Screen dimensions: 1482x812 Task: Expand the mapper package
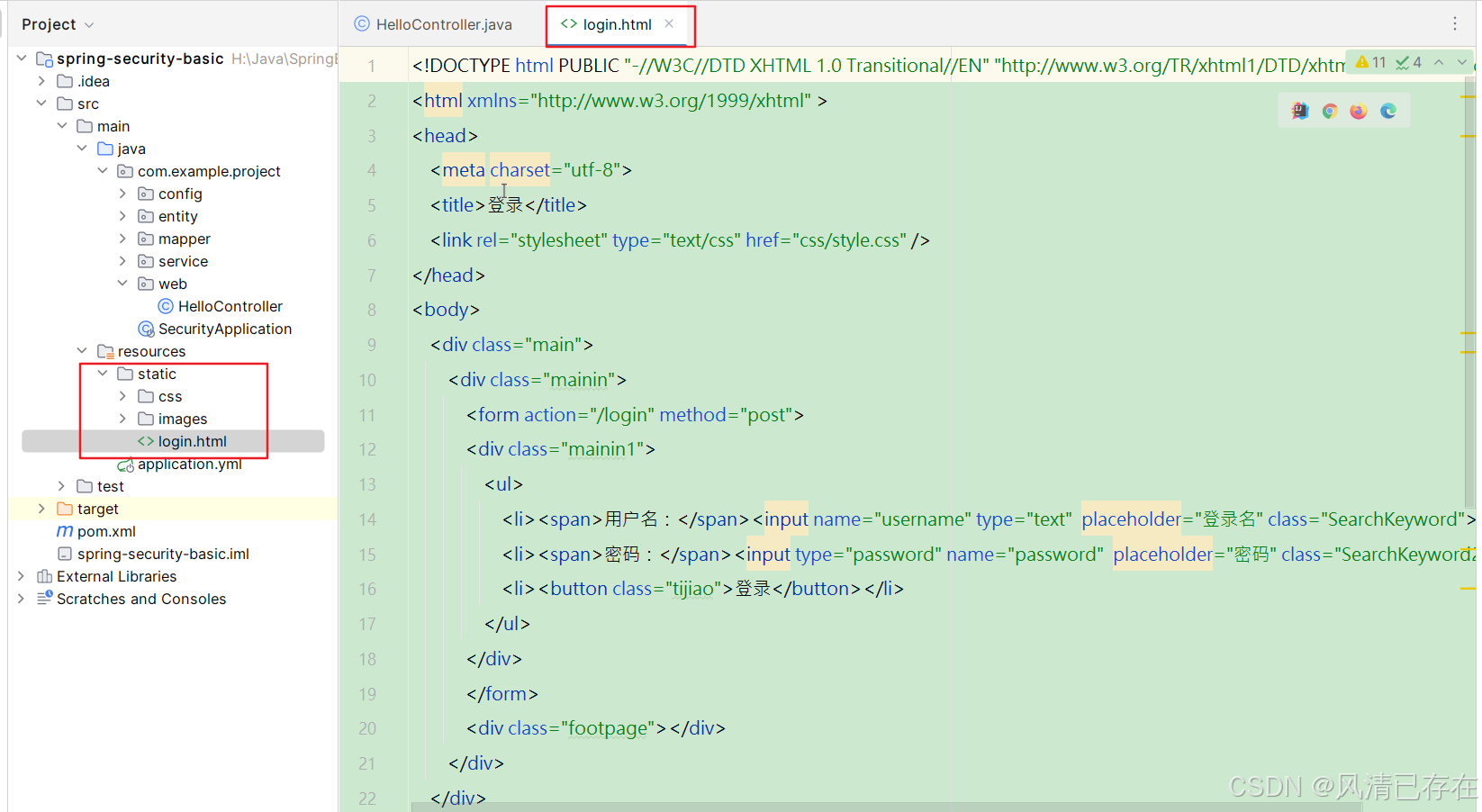point(122,239)
